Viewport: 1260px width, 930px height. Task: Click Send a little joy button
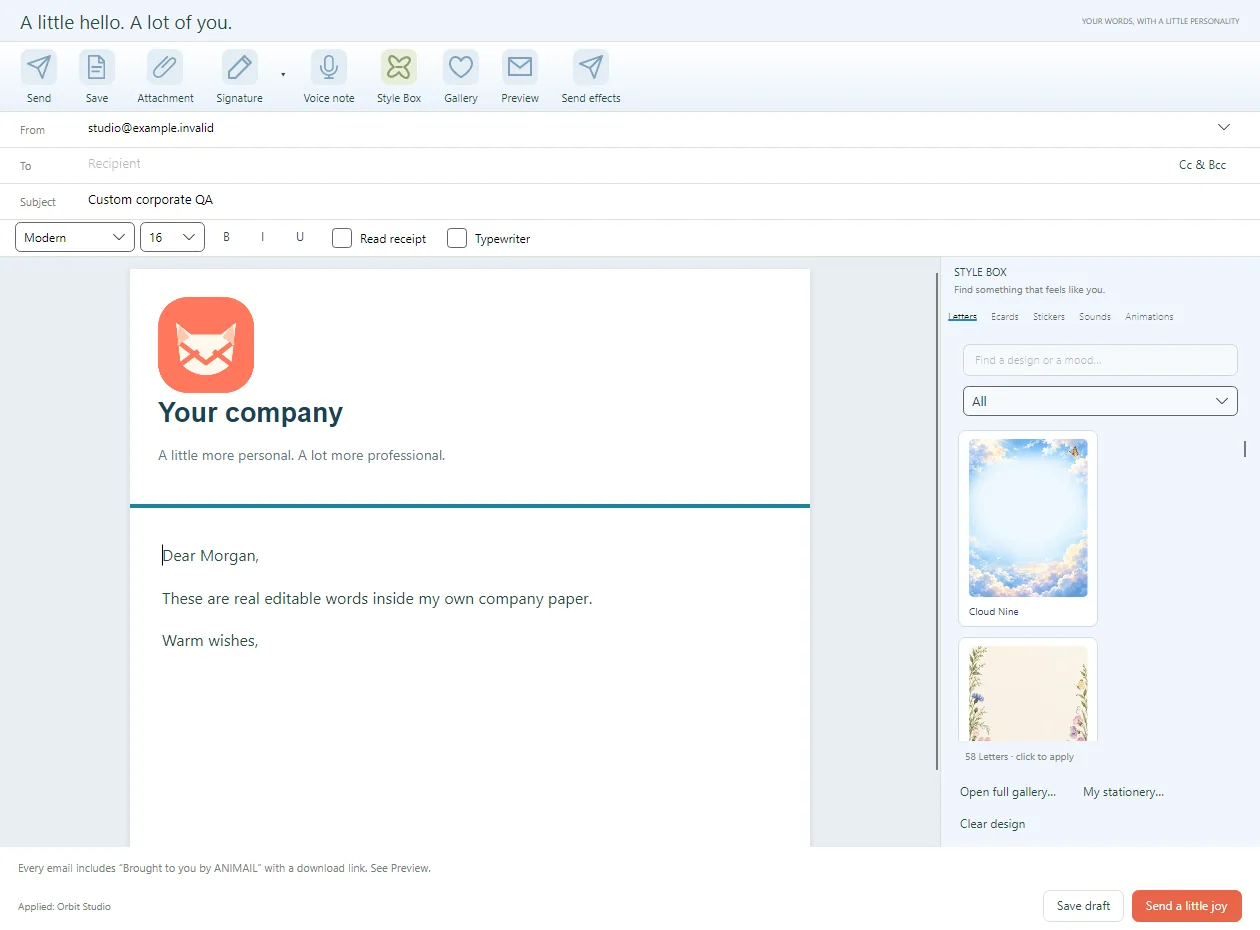[1186, 906]
